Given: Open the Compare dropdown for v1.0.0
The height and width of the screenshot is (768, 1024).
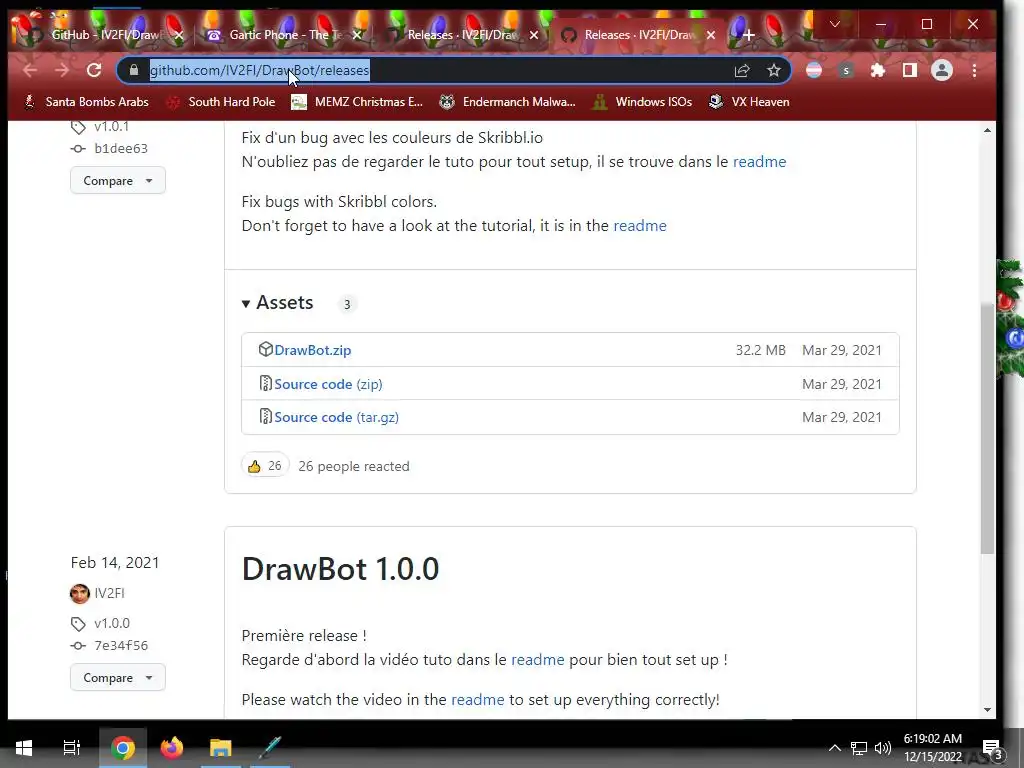Looking at the screenshot, I should (x=118, y=677).
